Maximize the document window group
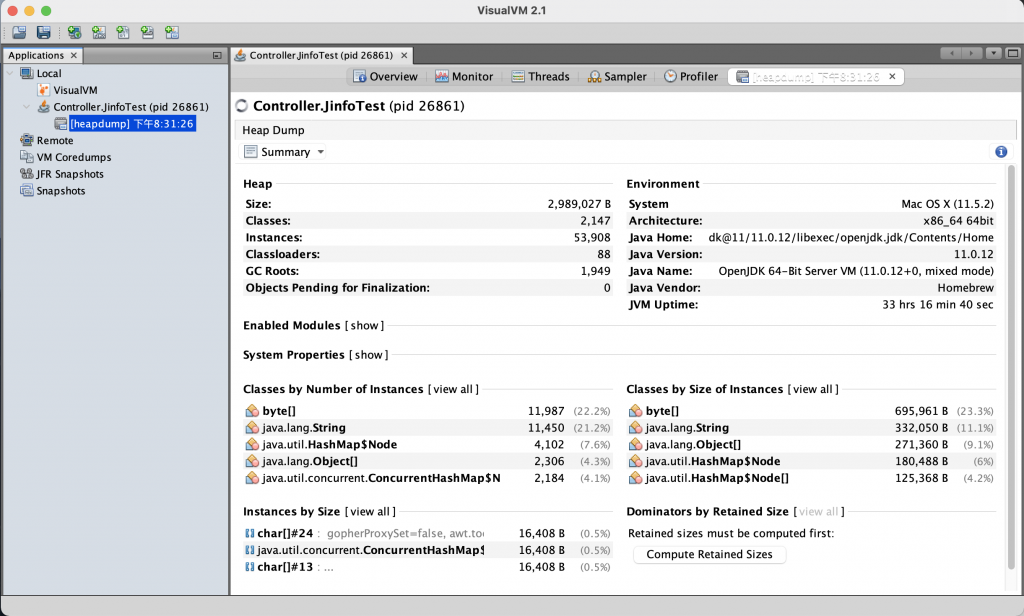Screen dimensions: 1024x616 click(x=1013, y=54)
